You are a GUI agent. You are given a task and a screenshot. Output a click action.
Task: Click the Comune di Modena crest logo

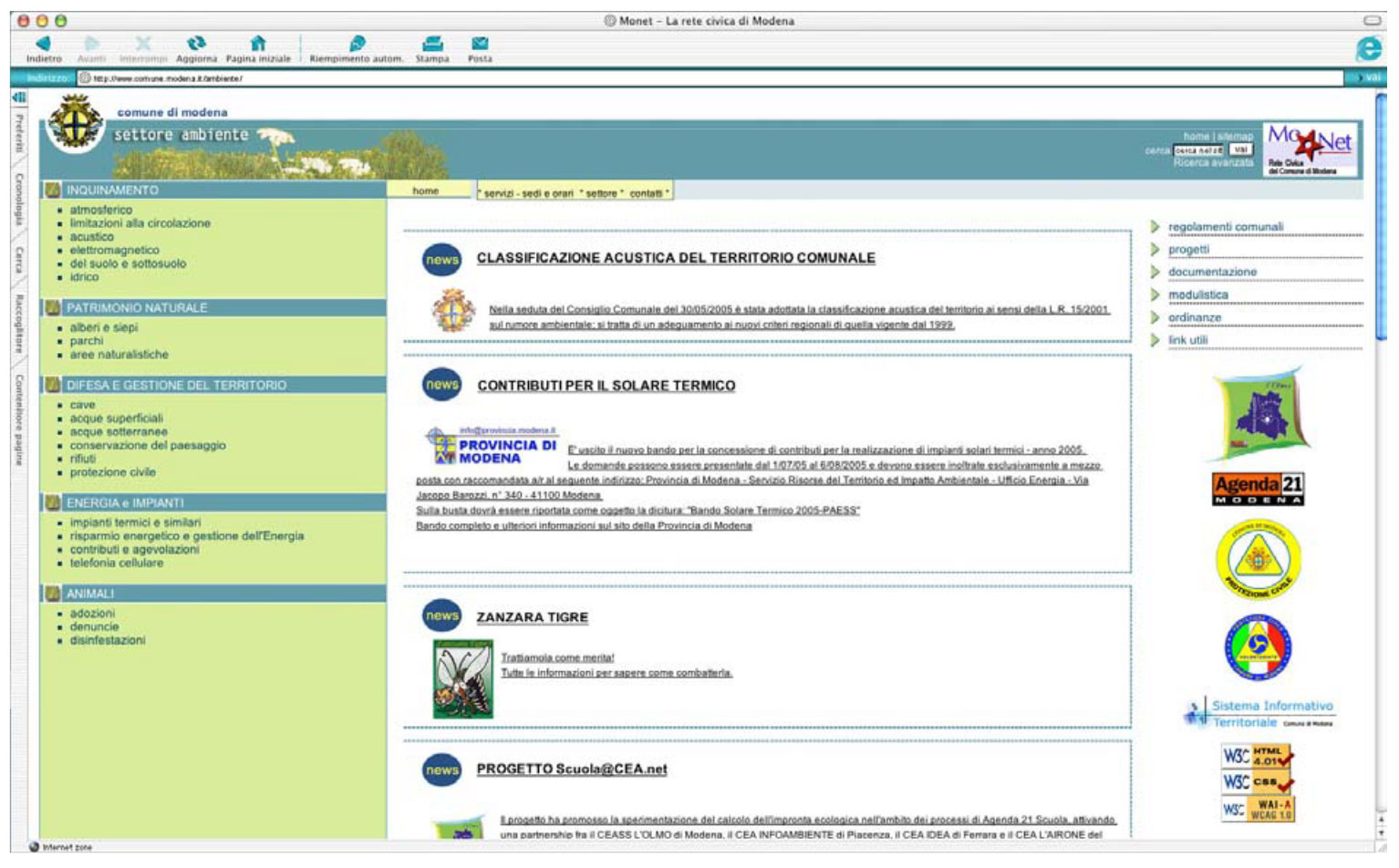pyautogui.click(x=76, y=122)
